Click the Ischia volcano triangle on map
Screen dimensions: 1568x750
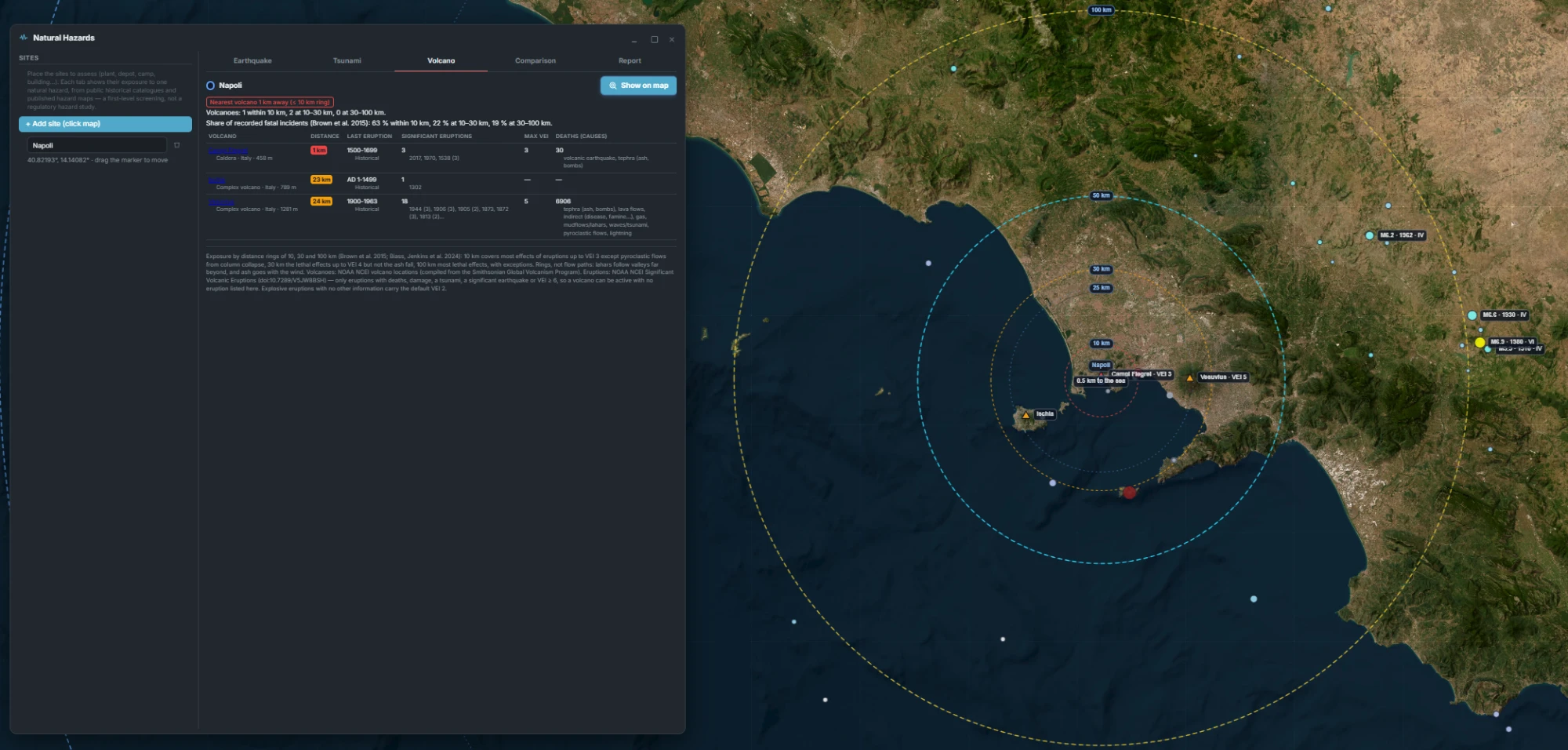pyautogui.click(x=1025, y=415)
